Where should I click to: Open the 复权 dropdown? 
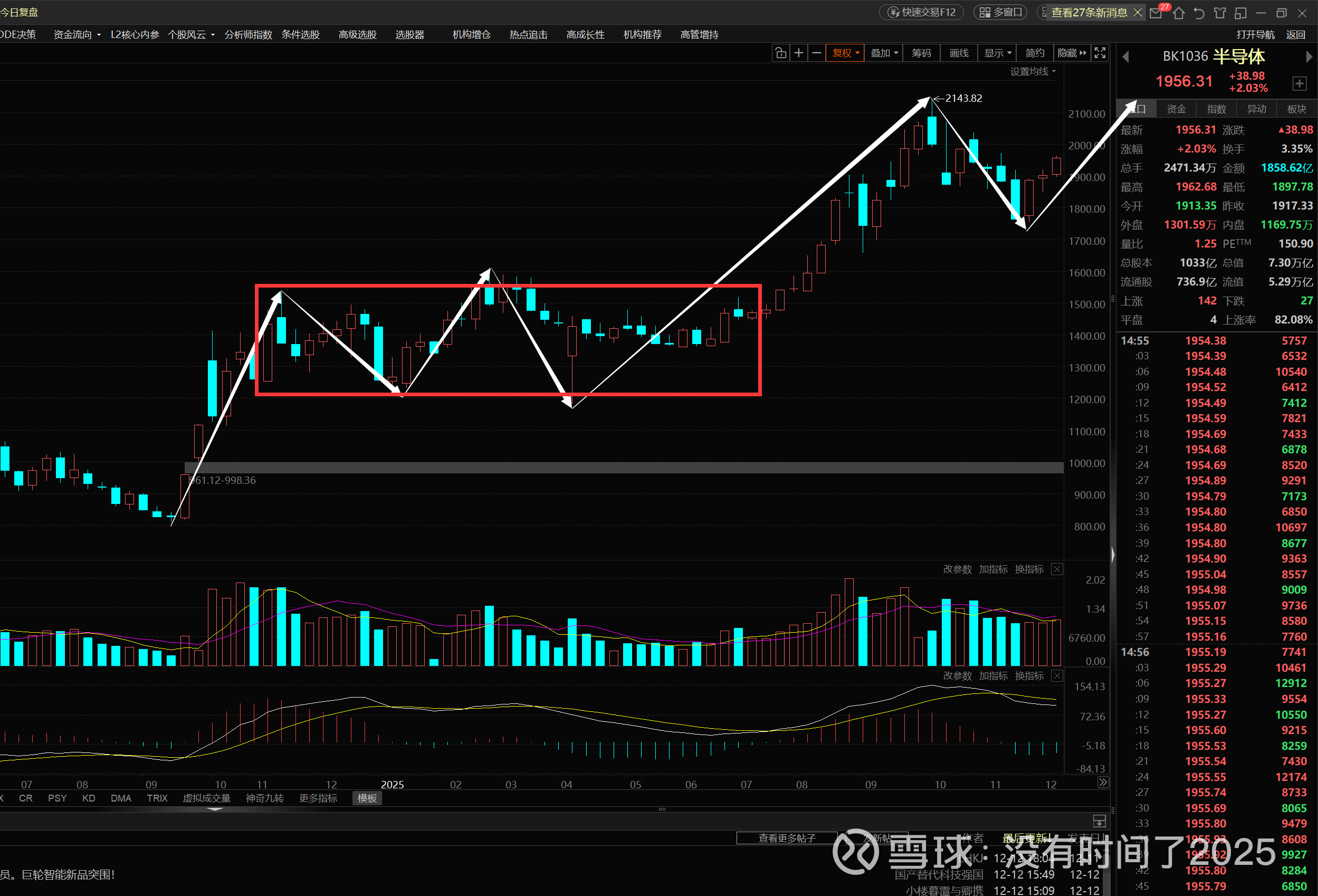tap(845, 53)
